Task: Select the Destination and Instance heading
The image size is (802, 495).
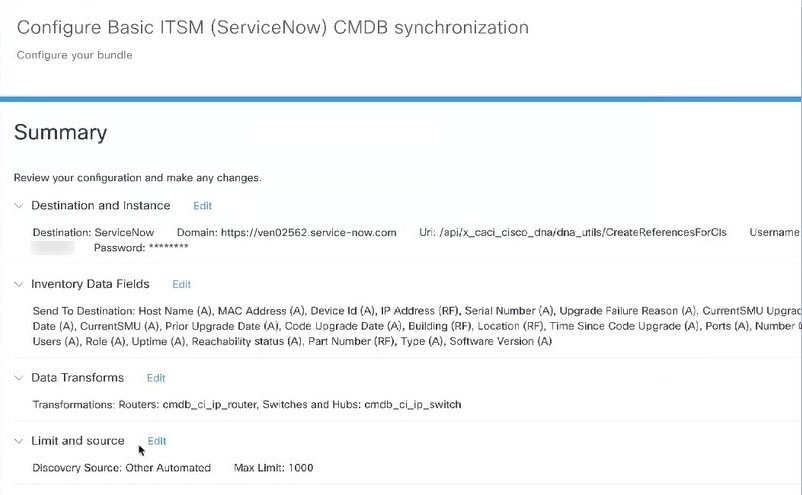Action: click(x=101, y=206)
